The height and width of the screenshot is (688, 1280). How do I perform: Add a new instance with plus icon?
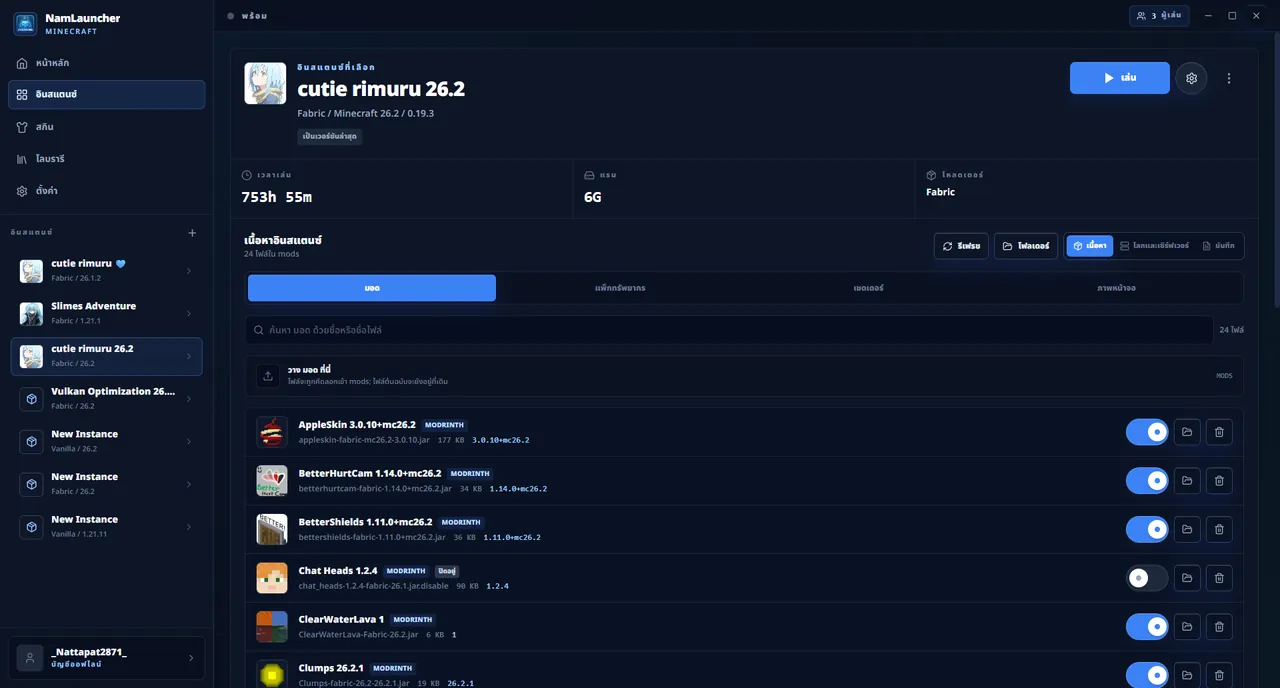tap(193, 233)
